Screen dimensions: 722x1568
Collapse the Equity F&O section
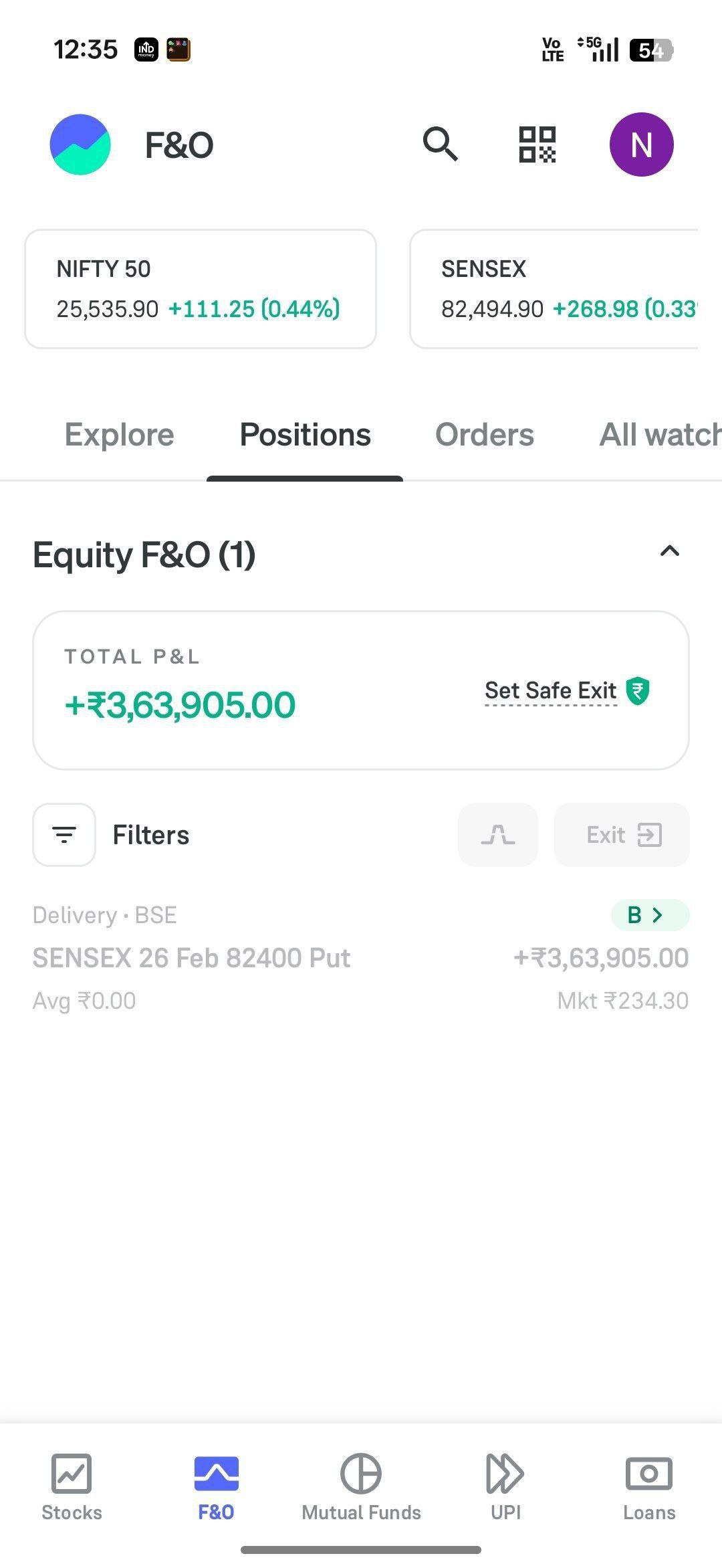[x=670, y=552]
